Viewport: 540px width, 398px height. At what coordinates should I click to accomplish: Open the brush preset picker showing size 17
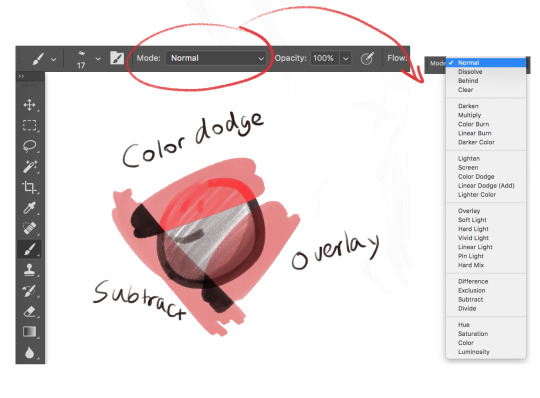point(81,59)
